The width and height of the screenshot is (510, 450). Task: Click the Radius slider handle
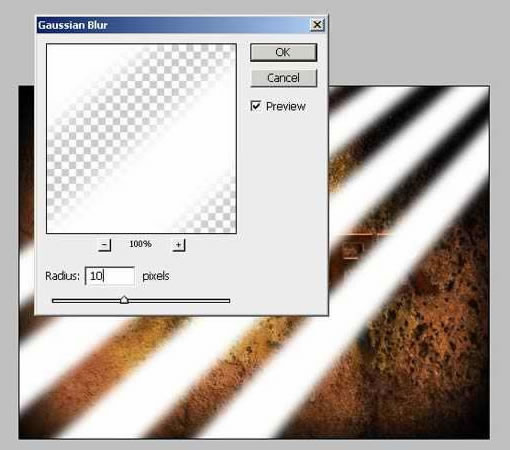click(124, 300)
